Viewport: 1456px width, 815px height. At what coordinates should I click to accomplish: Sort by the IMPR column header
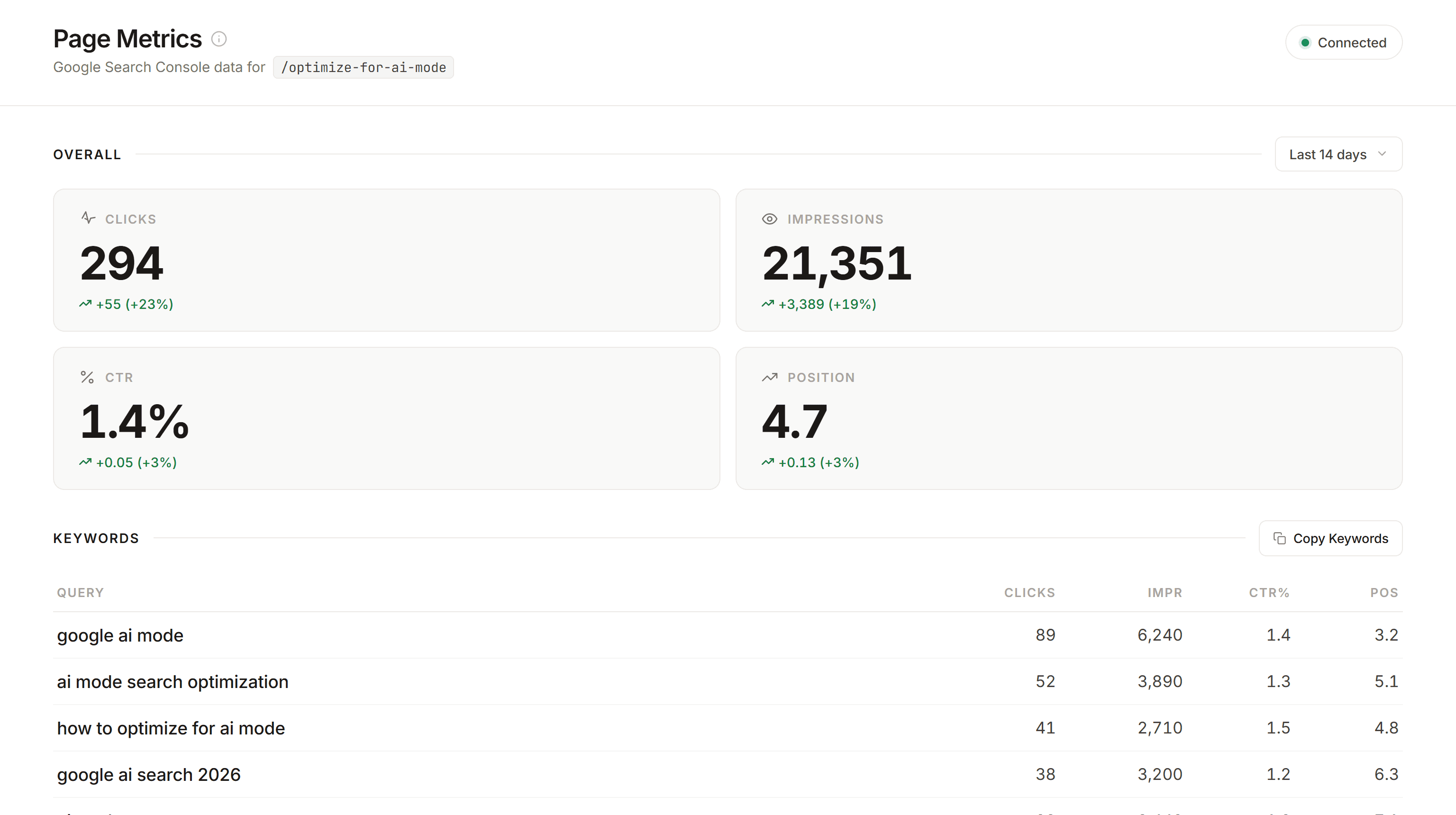click(x=1165, y=592)
